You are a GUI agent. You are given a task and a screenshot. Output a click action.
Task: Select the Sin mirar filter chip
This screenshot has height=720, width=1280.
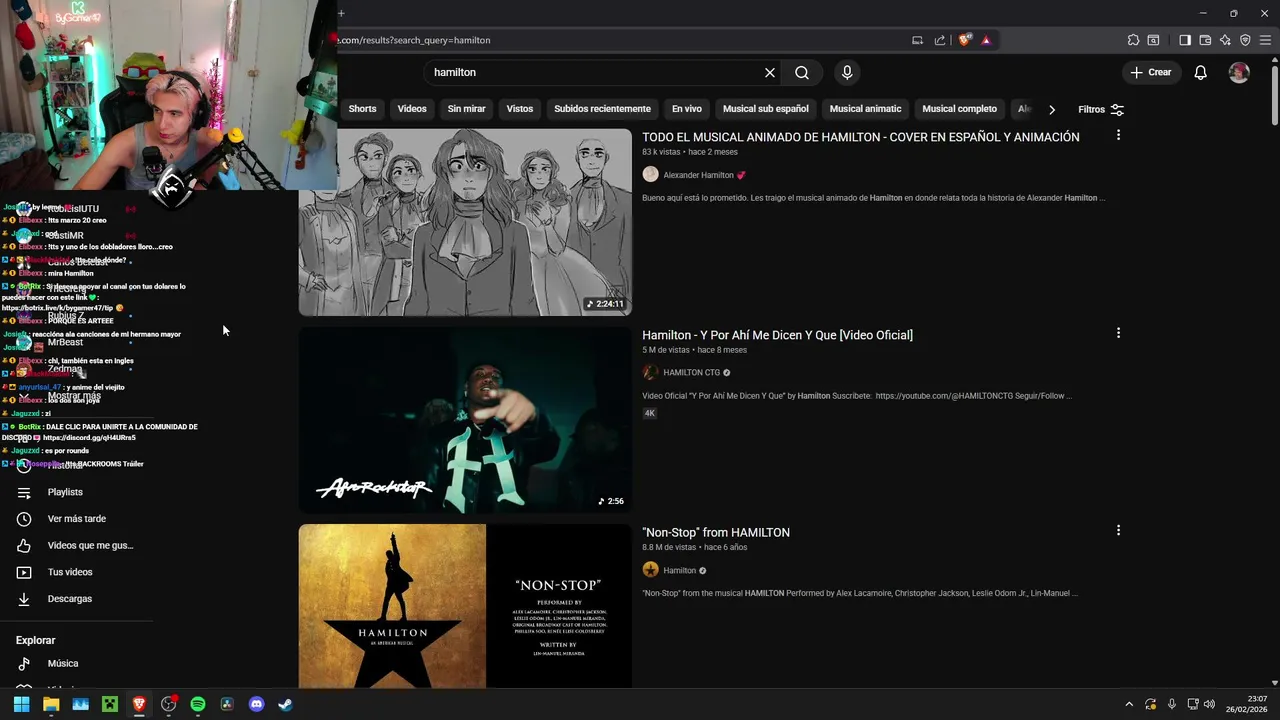(466, 109)
